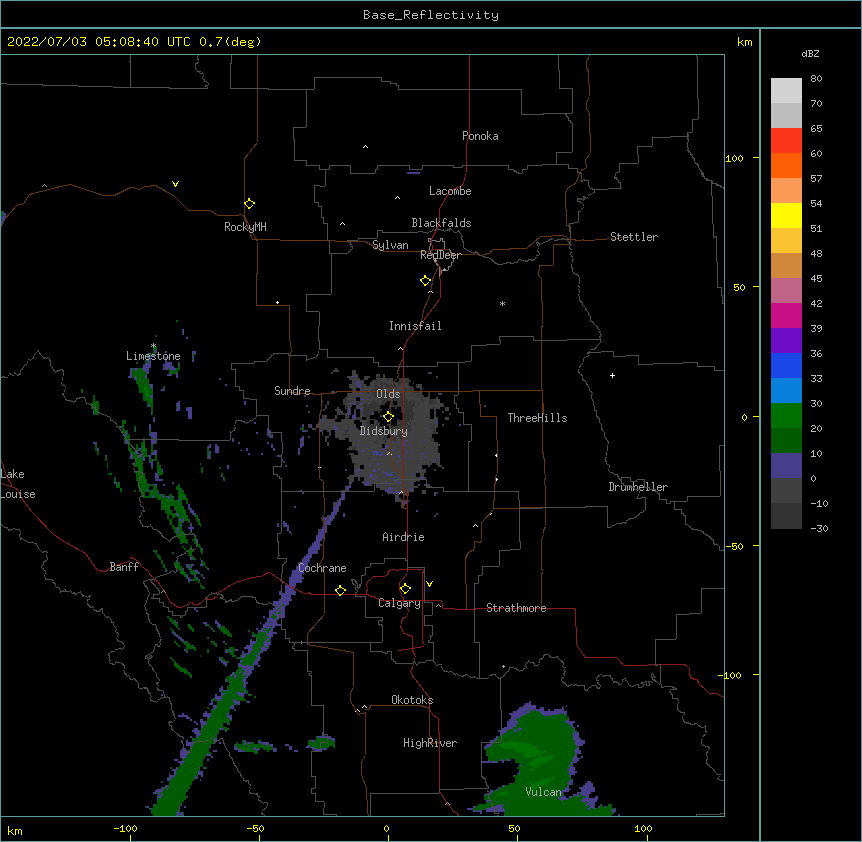Click the 80 value in dBZ legend
The image size is (862, 842).
coord(816,79)
